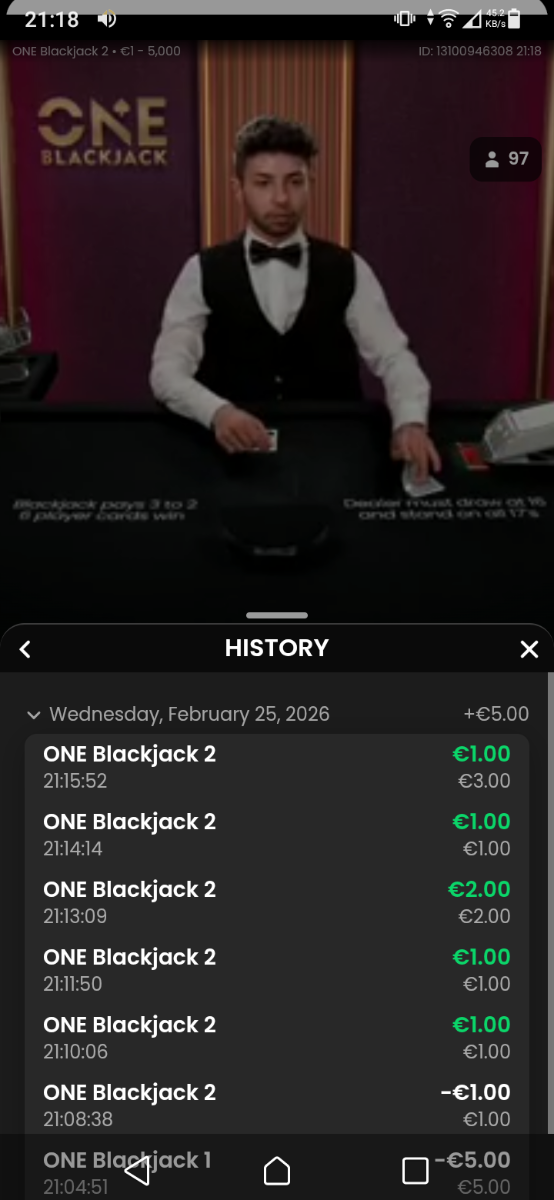The width and height of the screenshot is (554, 1200).
Task: Open the 21:10:06 game round entry
Action: 277,1037
